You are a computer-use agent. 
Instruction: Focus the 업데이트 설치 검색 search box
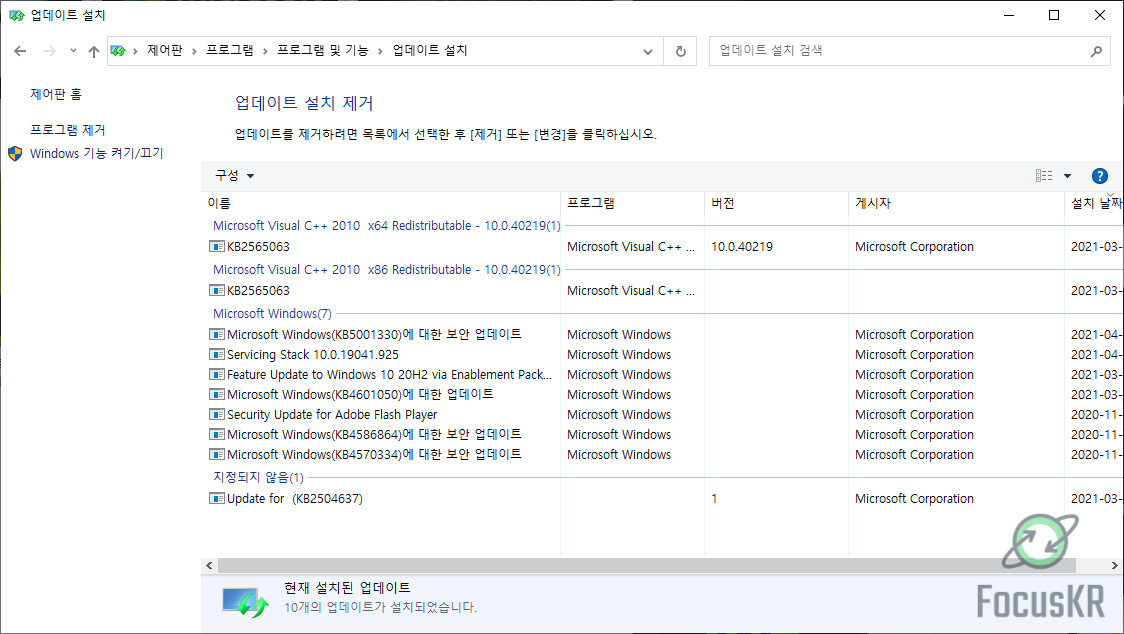pos(909,51)
